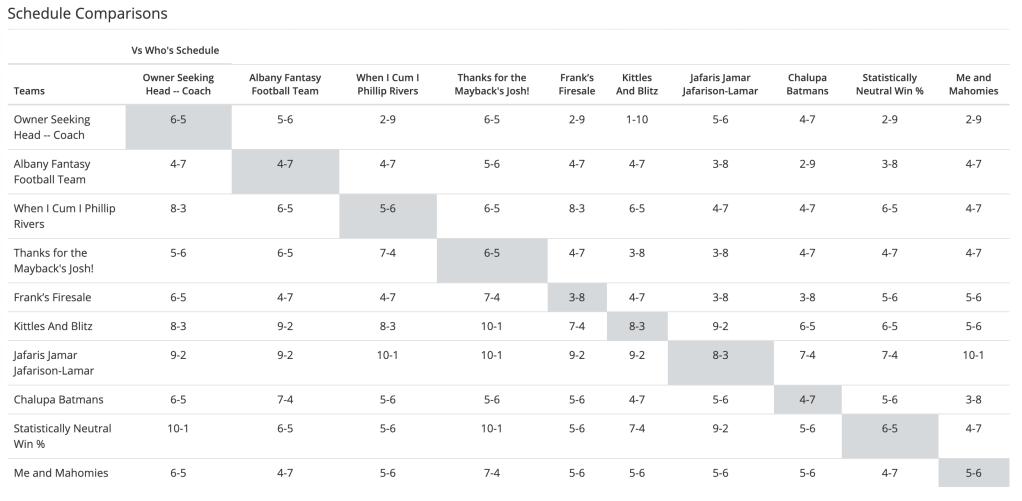
Task: Click the Frank's Firesale column header
Action: coord(577,84)
